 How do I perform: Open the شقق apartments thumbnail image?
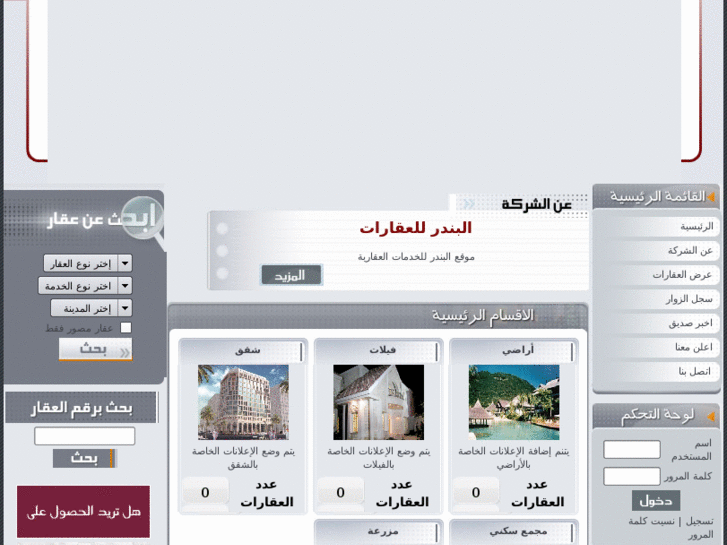(x=243, y=402)
